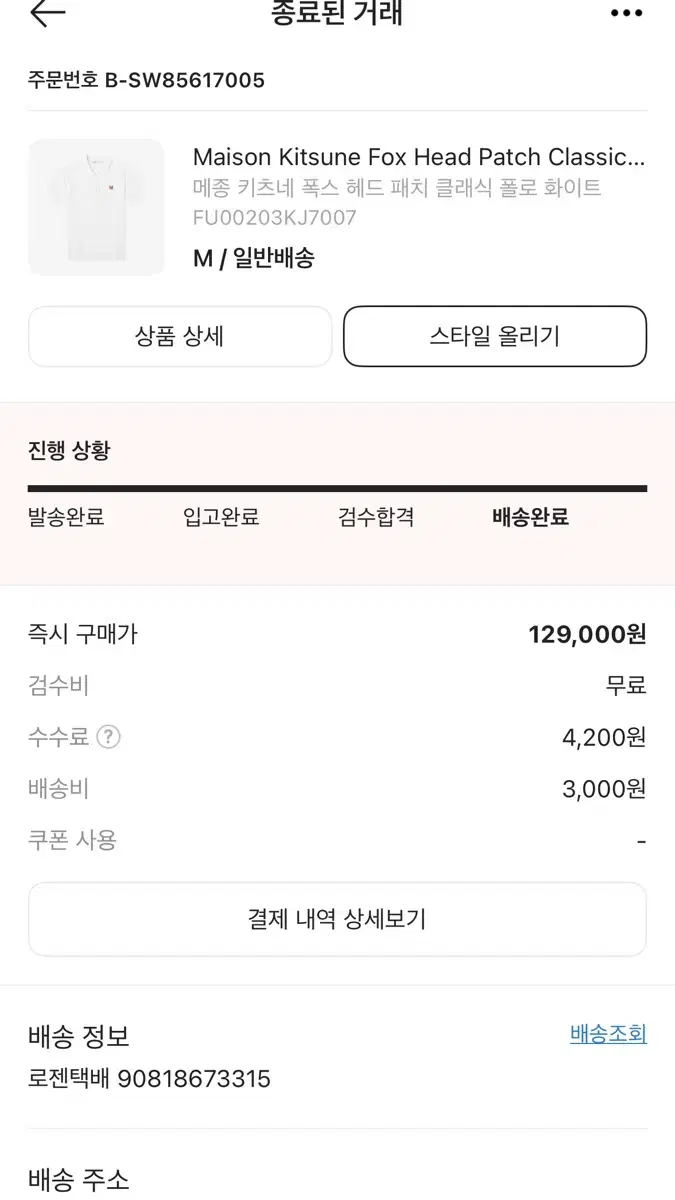
Task: Go back using the top-left arrow
Action: [x=47, y=13]
